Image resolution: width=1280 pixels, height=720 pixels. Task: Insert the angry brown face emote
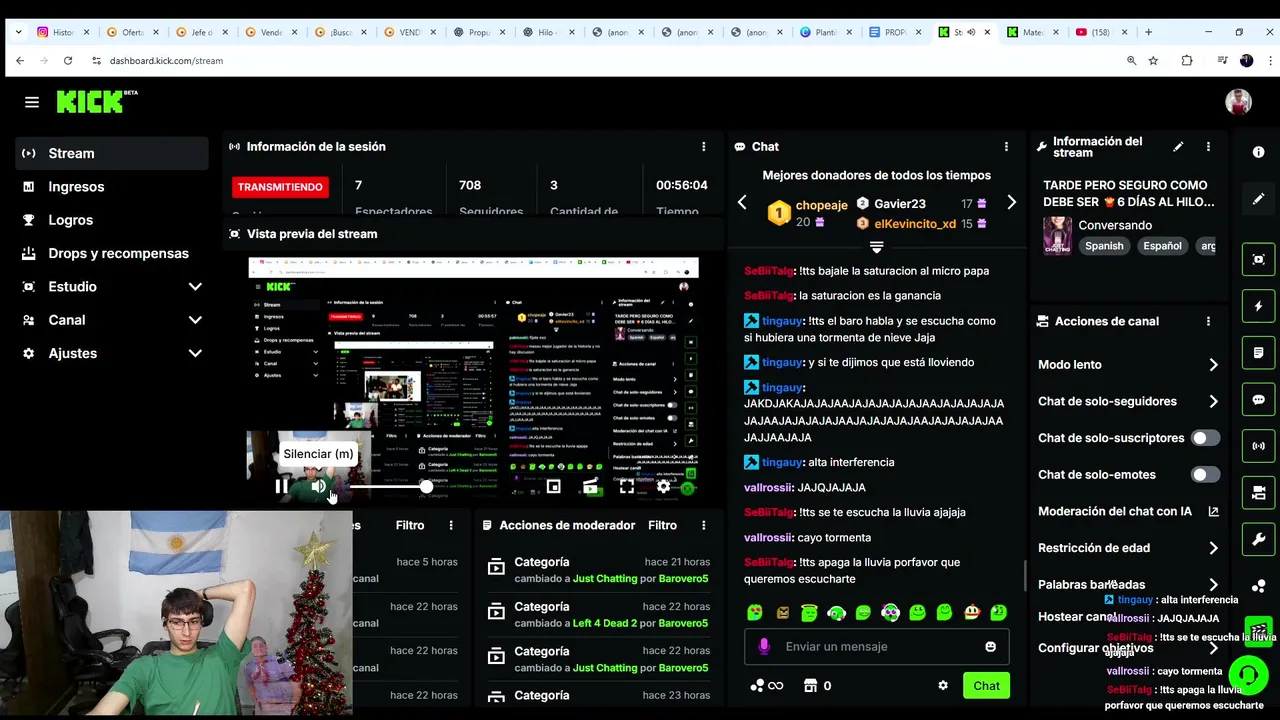(x=782, y=613)
